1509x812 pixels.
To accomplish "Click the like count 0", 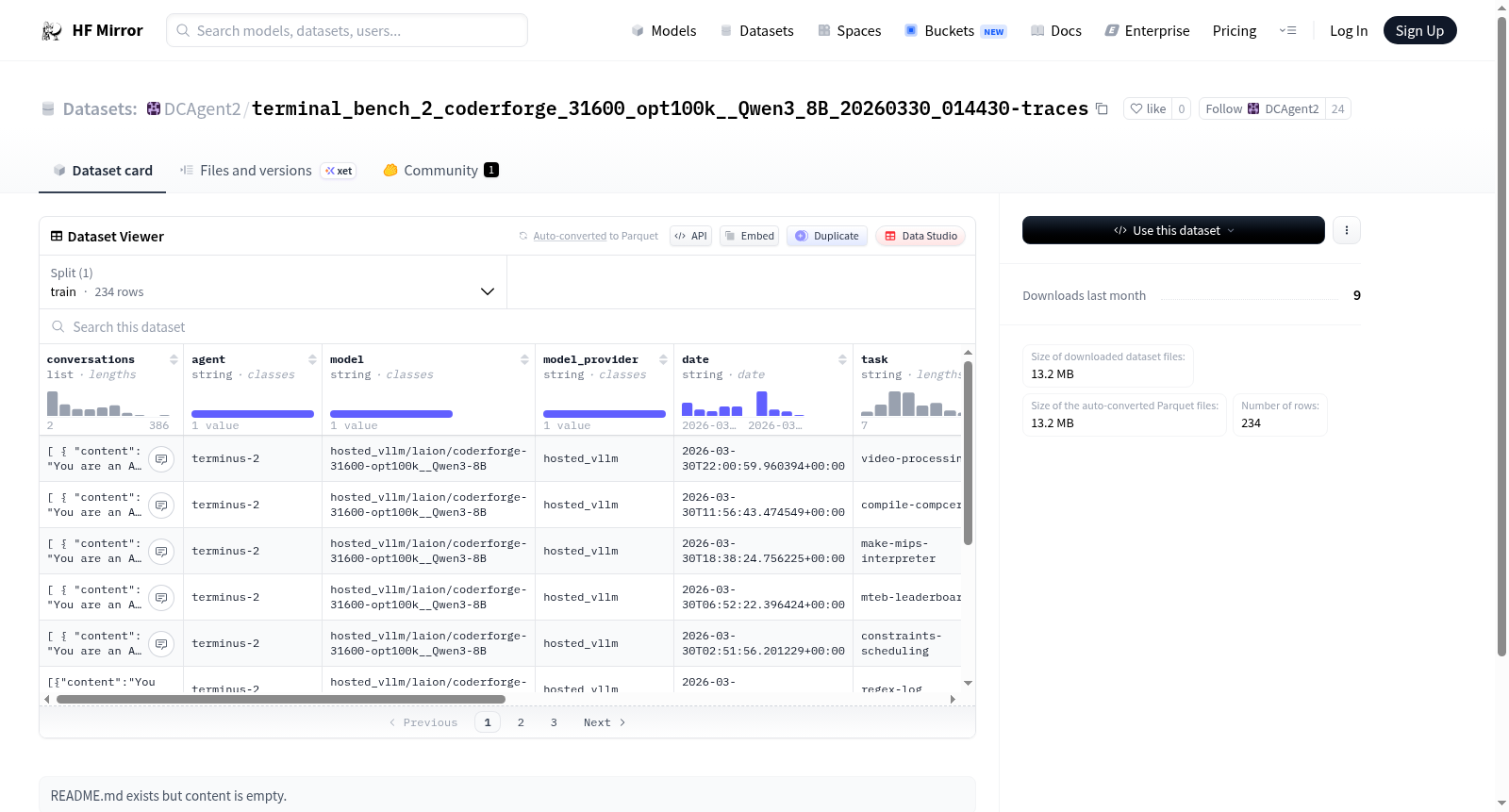I will pyautogui.click(x=1182, y=108).
